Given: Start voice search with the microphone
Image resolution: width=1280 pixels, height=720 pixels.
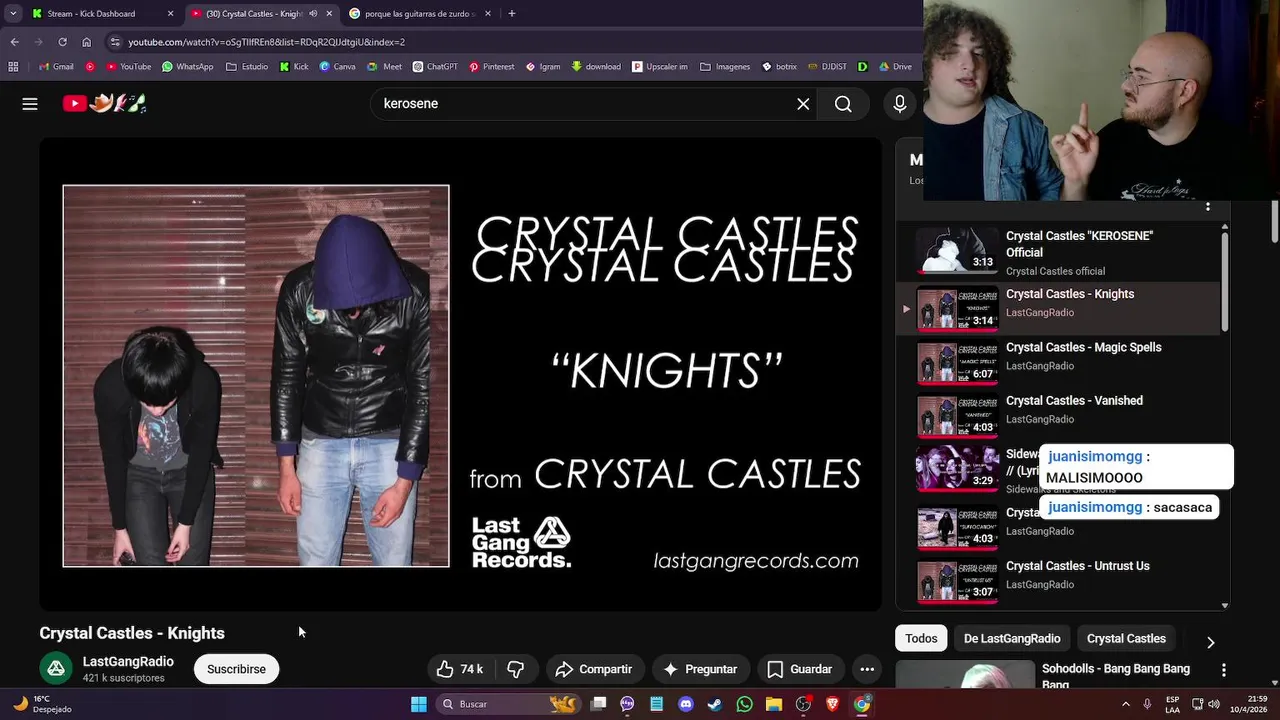Looking at the screenshot, I should click(x=900, y=103).
